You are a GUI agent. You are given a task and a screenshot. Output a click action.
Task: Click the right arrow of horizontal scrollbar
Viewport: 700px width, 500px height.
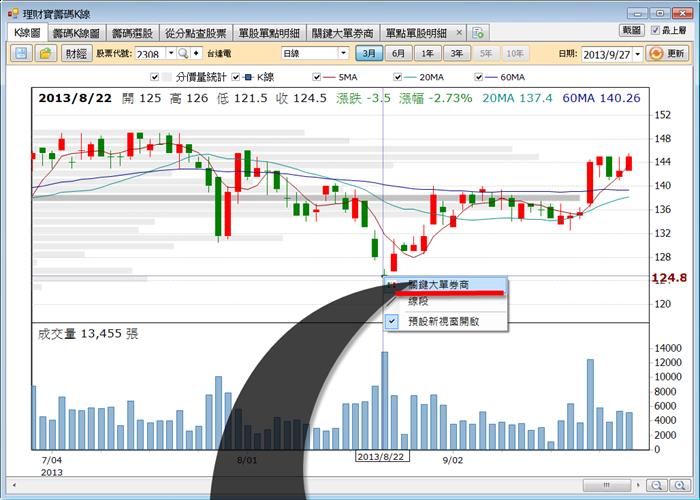point(638,485)
